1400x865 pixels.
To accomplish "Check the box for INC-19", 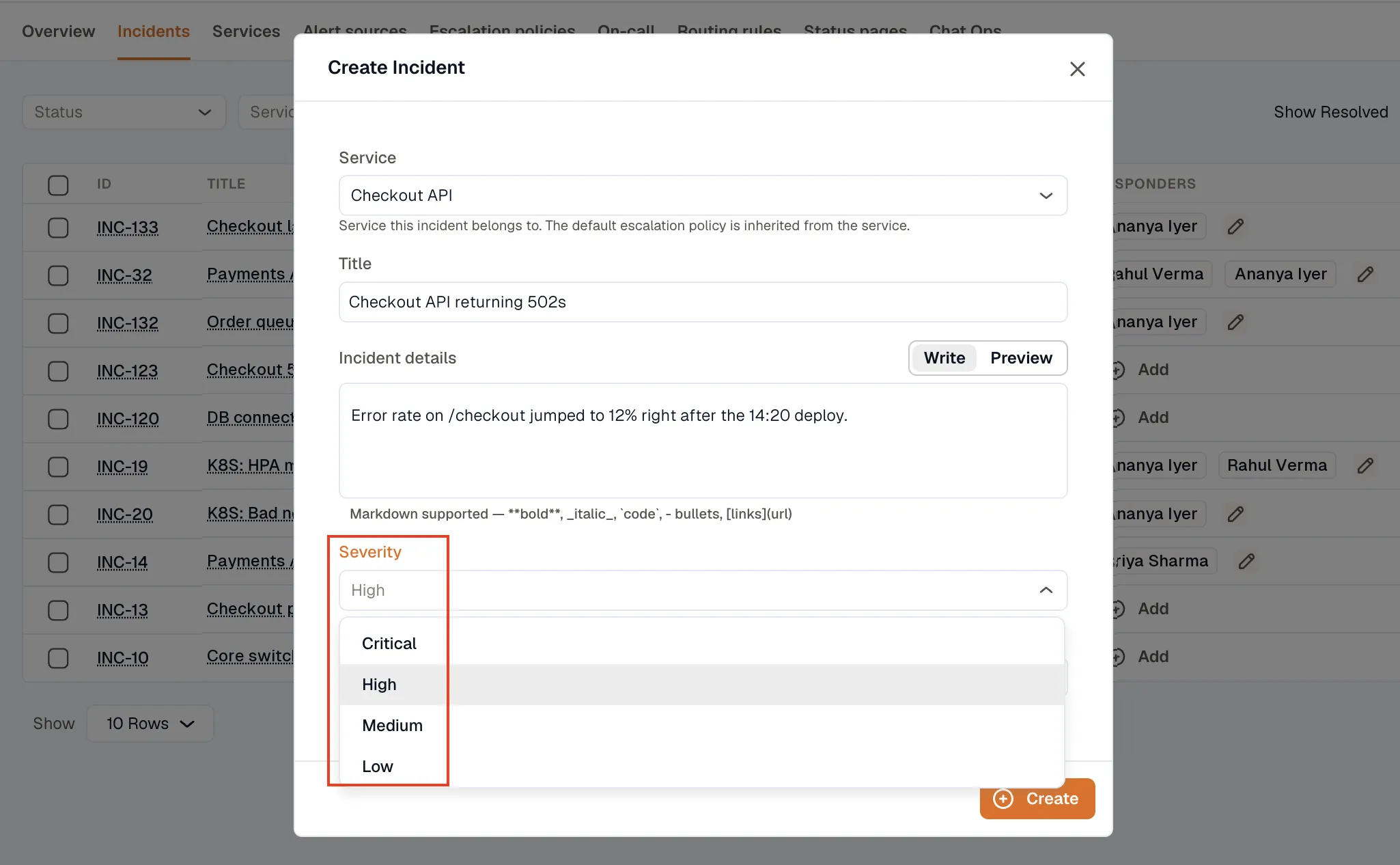I will pos(58,467).
